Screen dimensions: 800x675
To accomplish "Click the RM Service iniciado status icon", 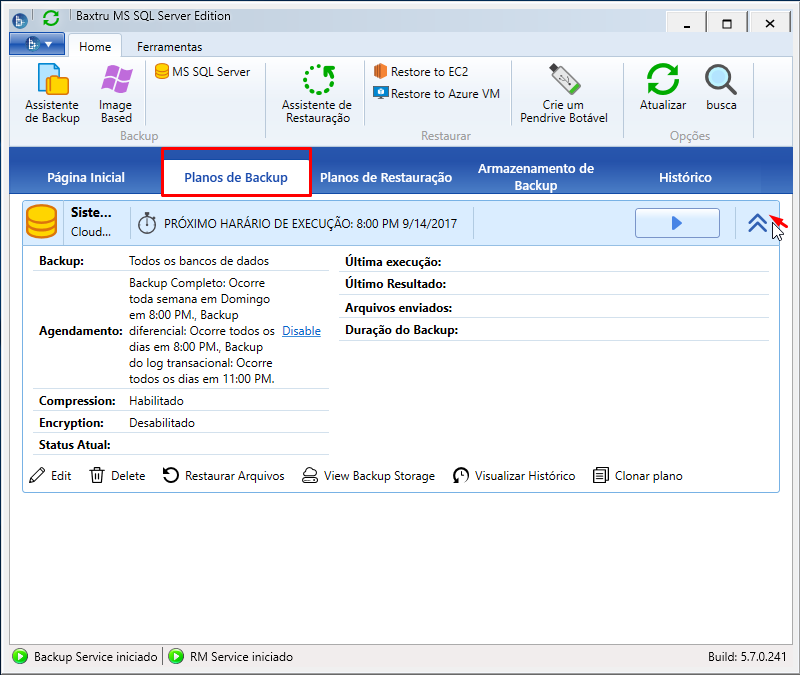I will pyautogui.click(x=176, y=656).
